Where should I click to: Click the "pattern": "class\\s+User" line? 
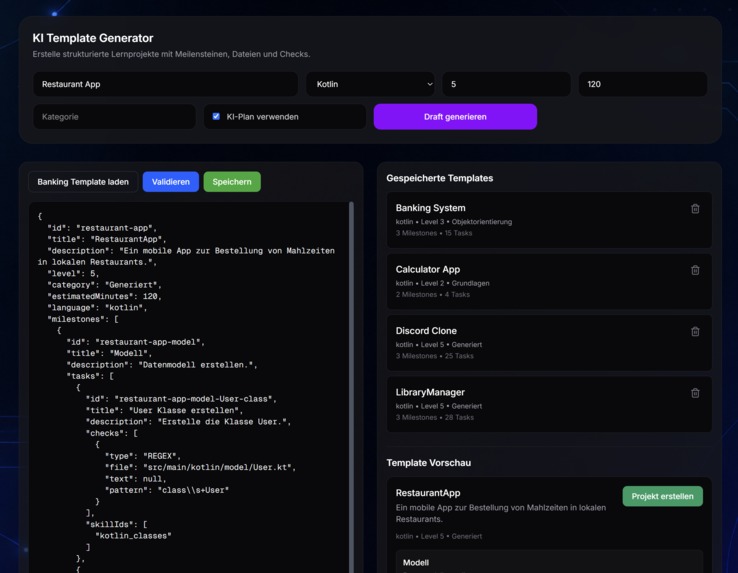167,490
